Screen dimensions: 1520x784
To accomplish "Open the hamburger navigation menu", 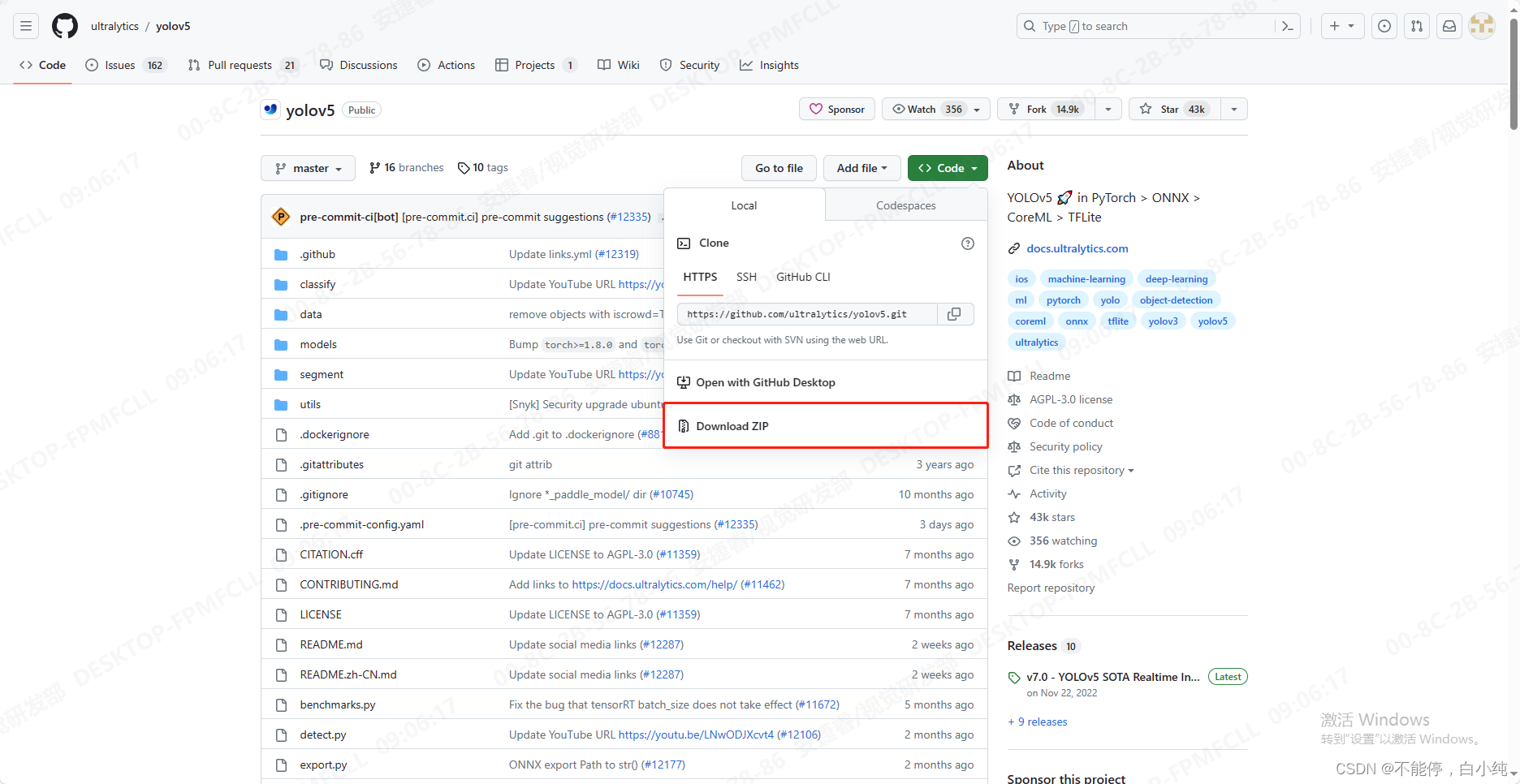I will [x=26, y=26].
